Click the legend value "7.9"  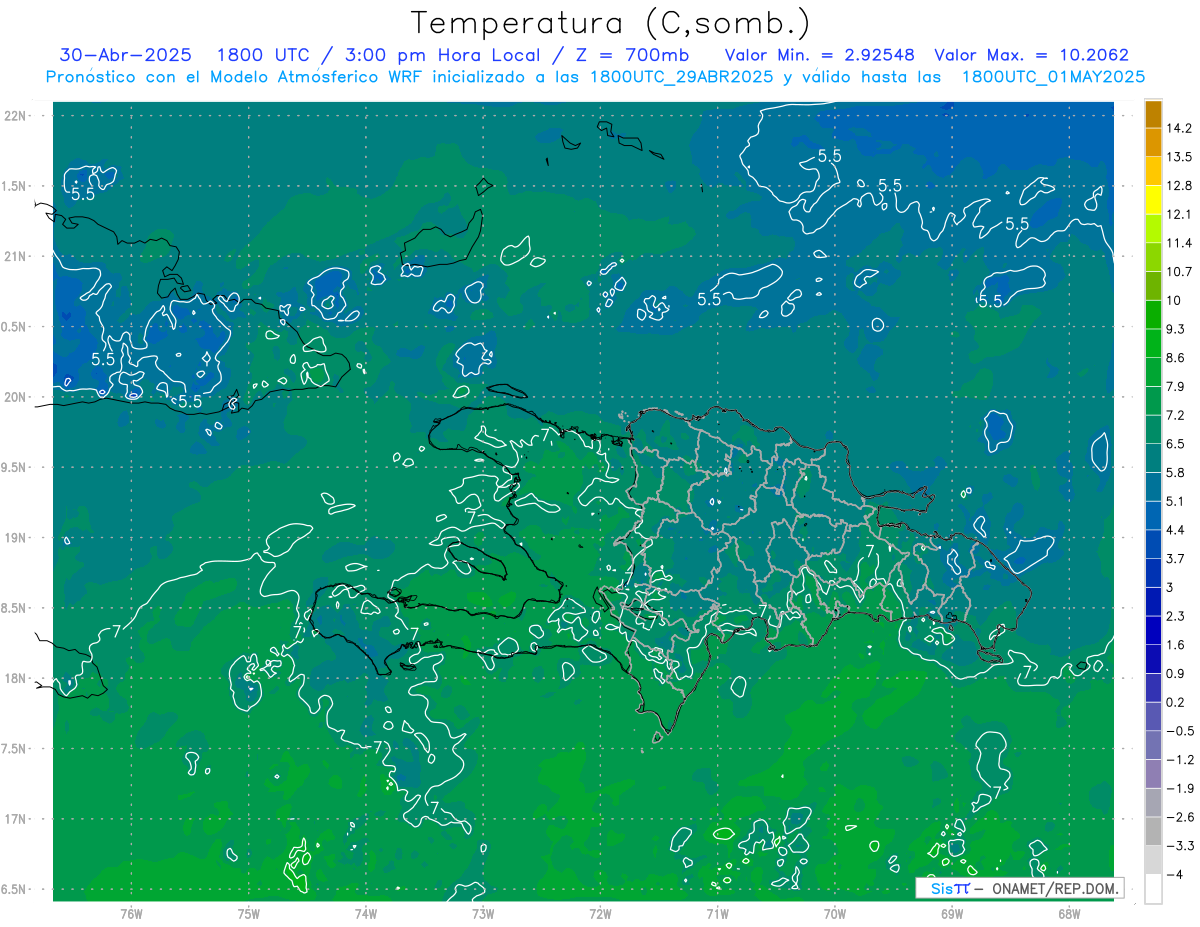(x=1175, y=387)
